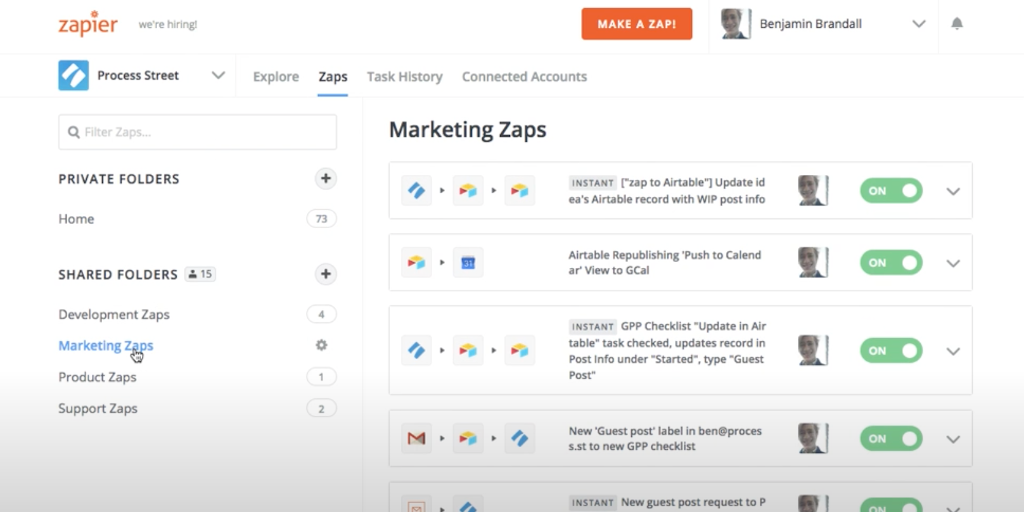Add a new shared folder
The height and width of the screenshot is (512, 1024).
point(325,274)
